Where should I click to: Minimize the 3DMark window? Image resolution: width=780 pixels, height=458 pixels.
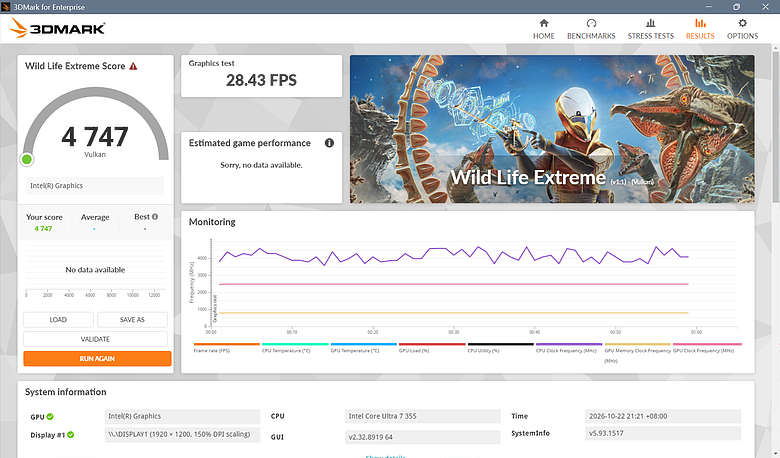(x=708, y=6)
